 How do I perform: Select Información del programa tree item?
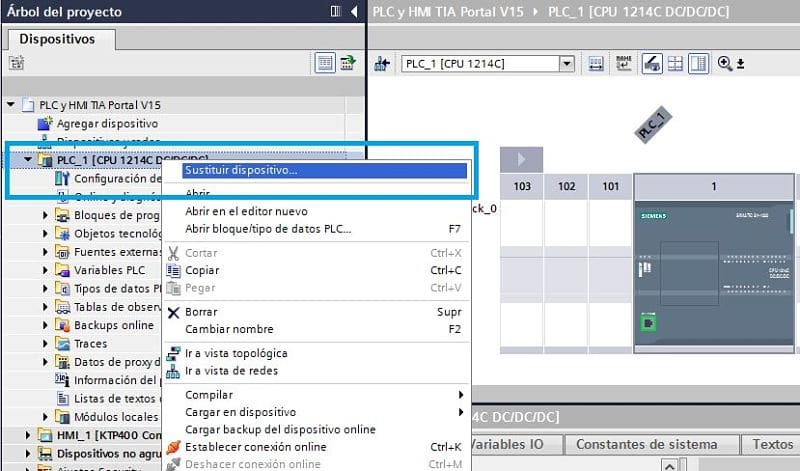click(117, 381)
